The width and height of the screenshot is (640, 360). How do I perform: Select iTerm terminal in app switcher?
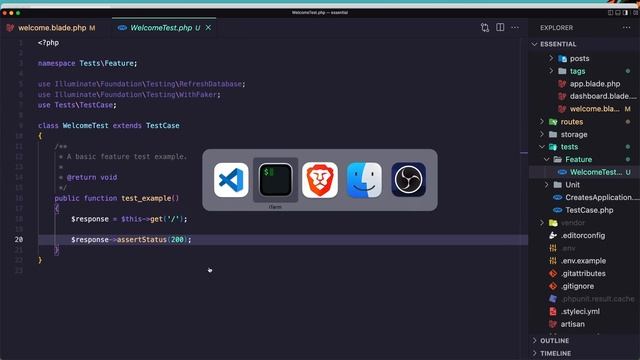click(276, 180)
